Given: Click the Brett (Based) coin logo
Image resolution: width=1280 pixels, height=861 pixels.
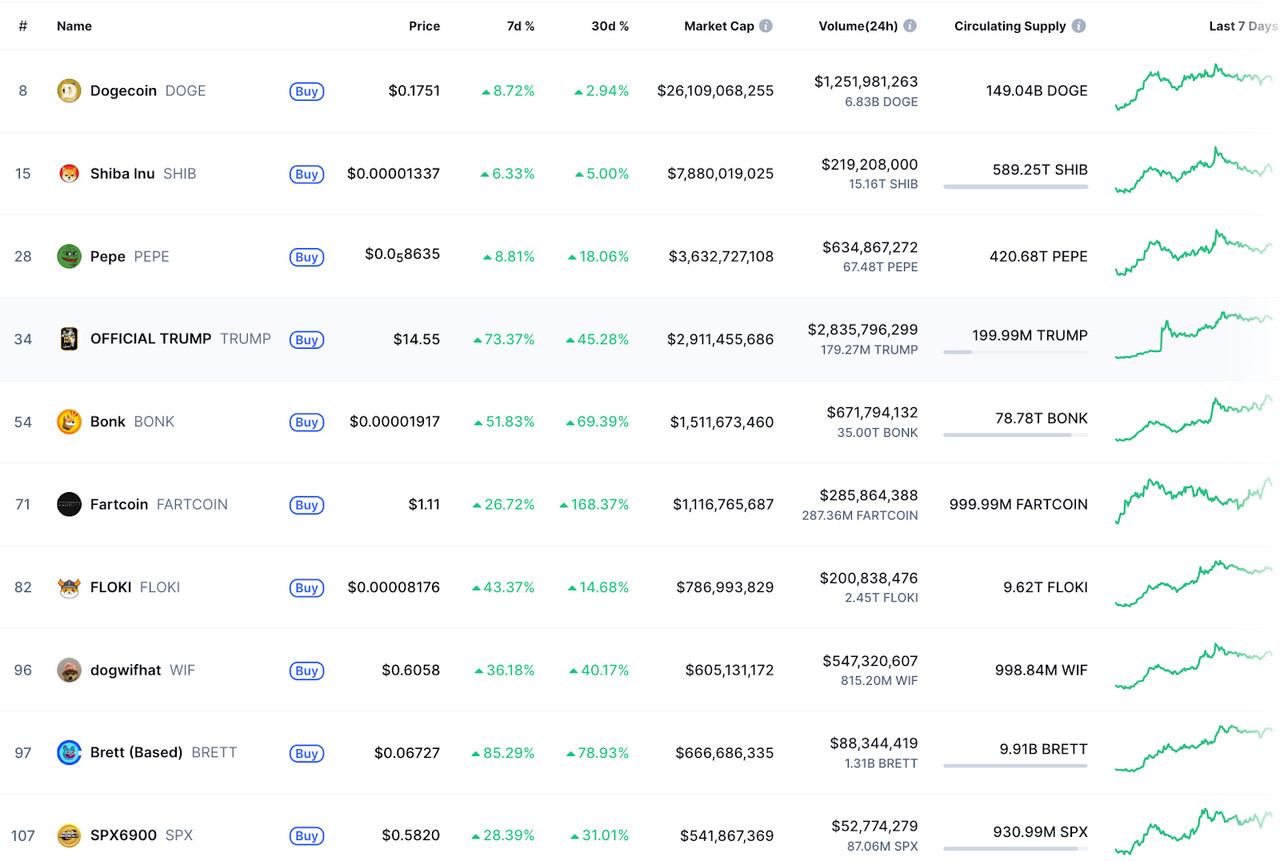Looking at the screenshot, I should click(x=69, y=753).
